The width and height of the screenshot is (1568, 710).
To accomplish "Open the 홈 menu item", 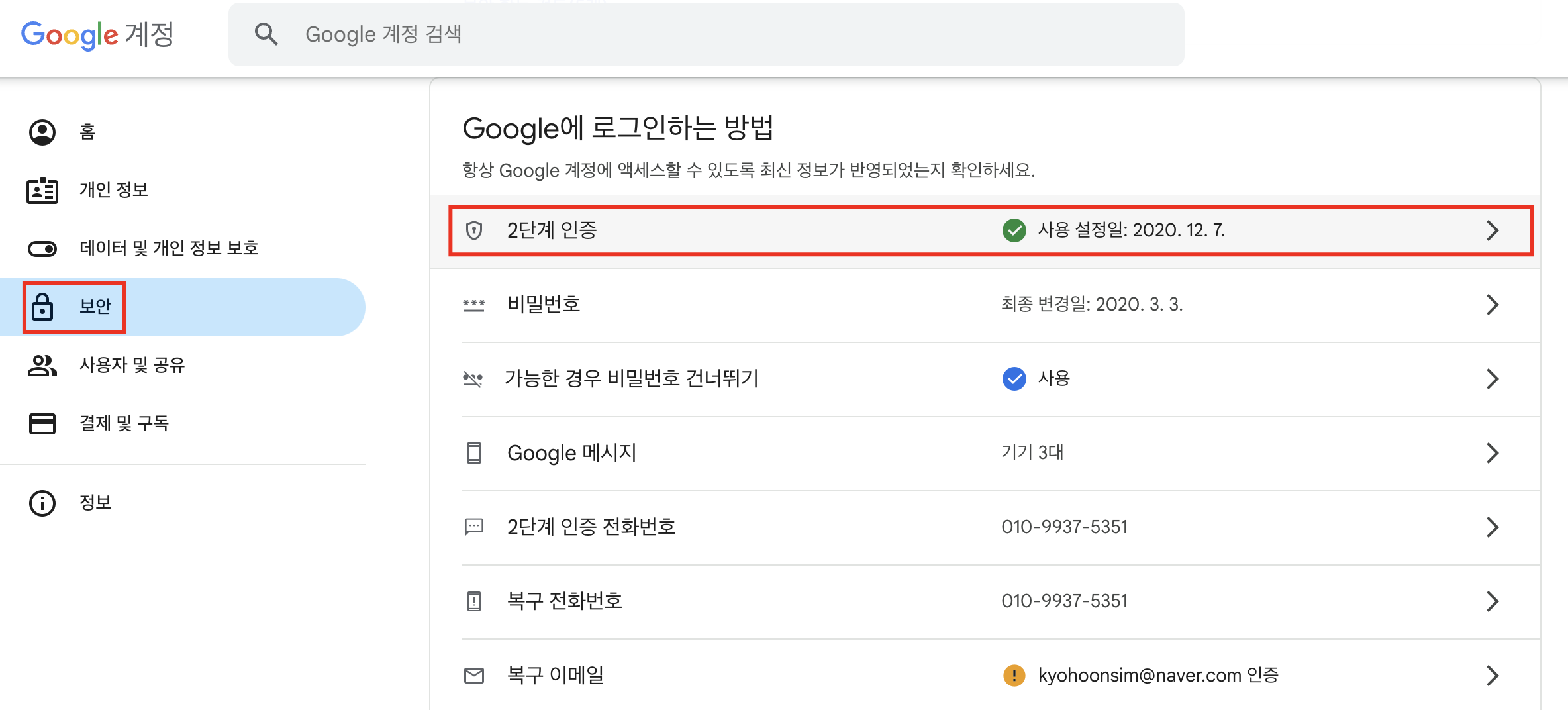I will tap(183, 132).
